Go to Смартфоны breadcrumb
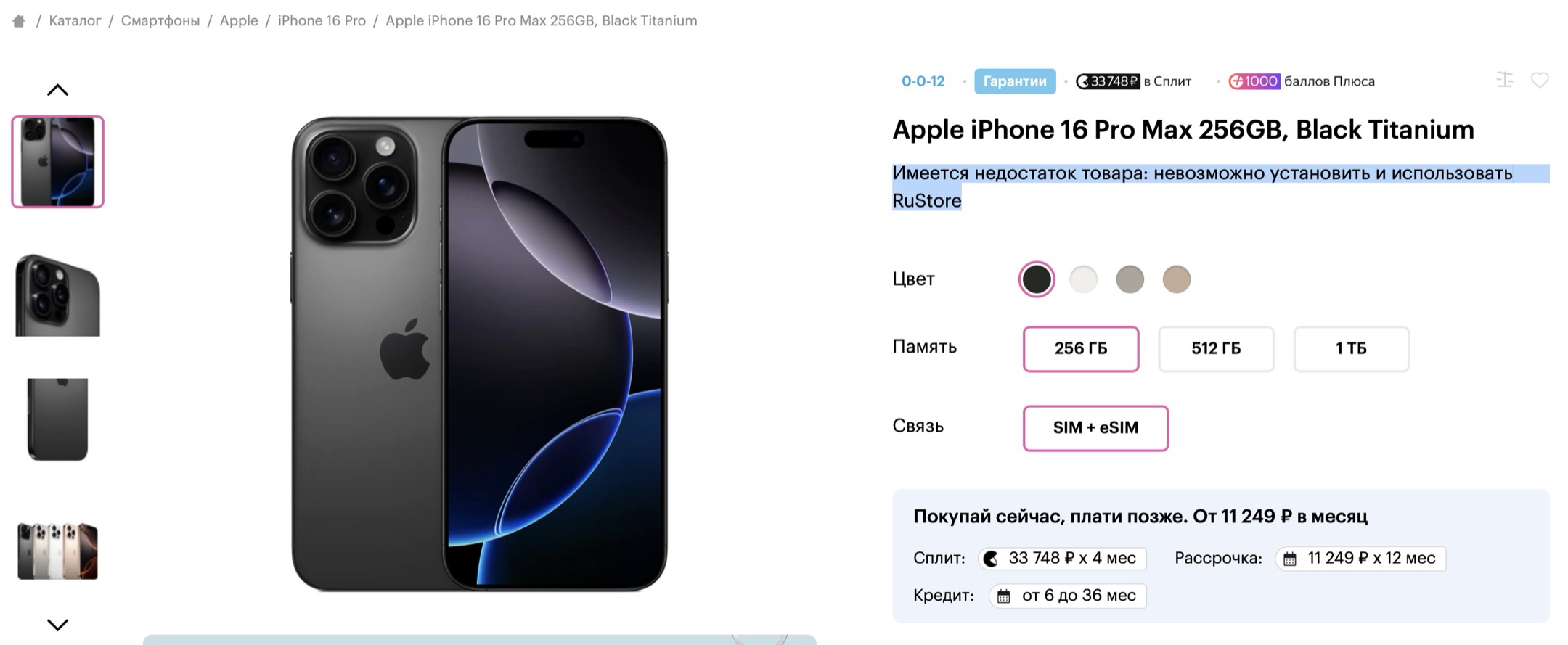 pos(160,21)
